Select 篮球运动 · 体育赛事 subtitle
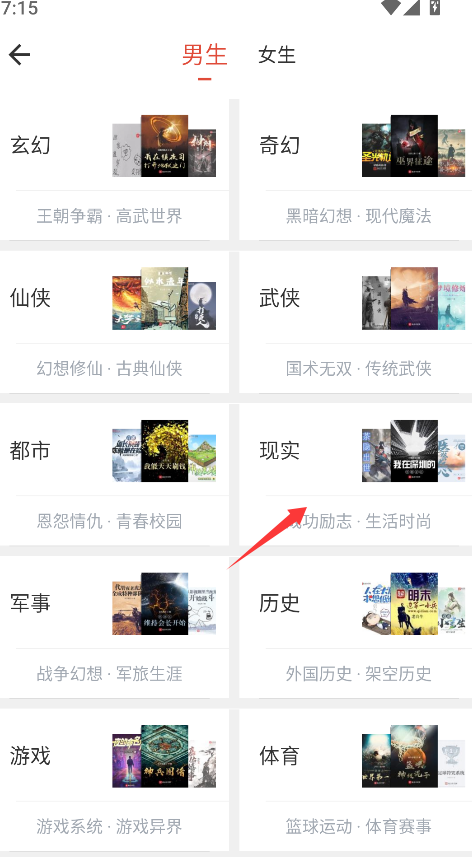The image size is (472, 857). tap(359, 826)
